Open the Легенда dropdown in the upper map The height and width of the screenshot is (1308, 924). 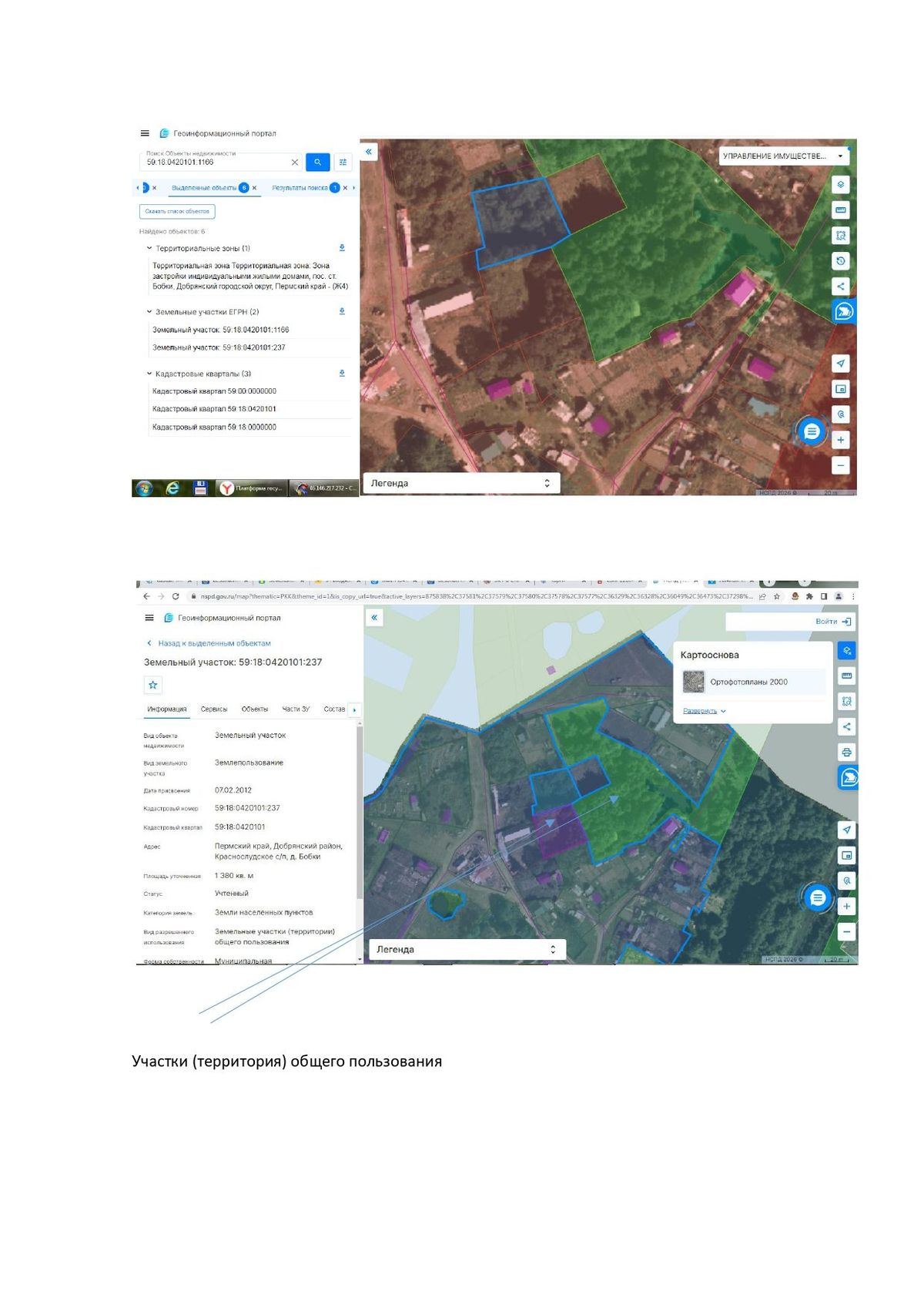coord(460,484)
